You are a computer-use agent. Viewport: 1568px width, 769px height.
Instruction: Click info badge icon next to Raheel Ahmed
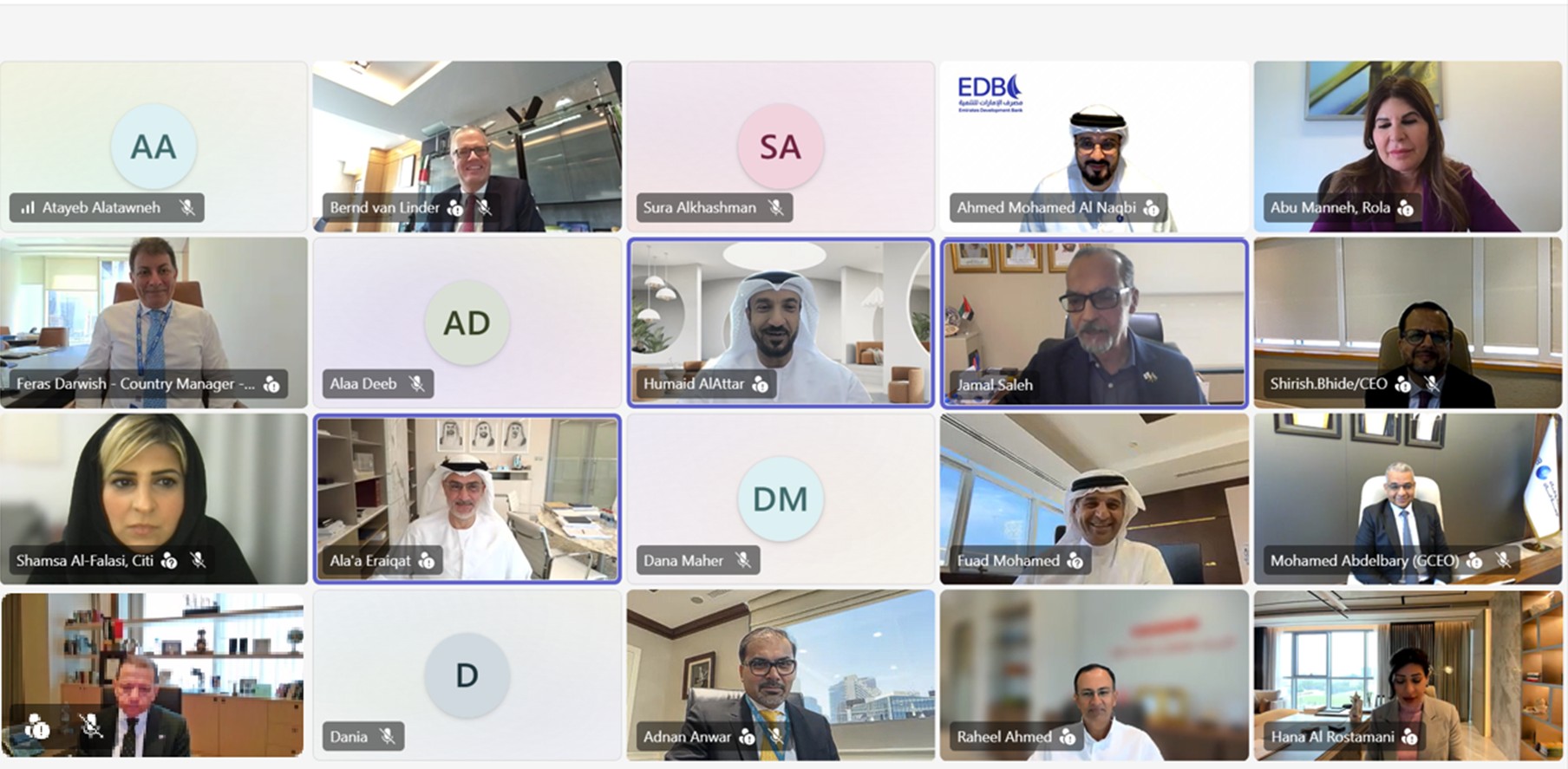pos(1068,737)
